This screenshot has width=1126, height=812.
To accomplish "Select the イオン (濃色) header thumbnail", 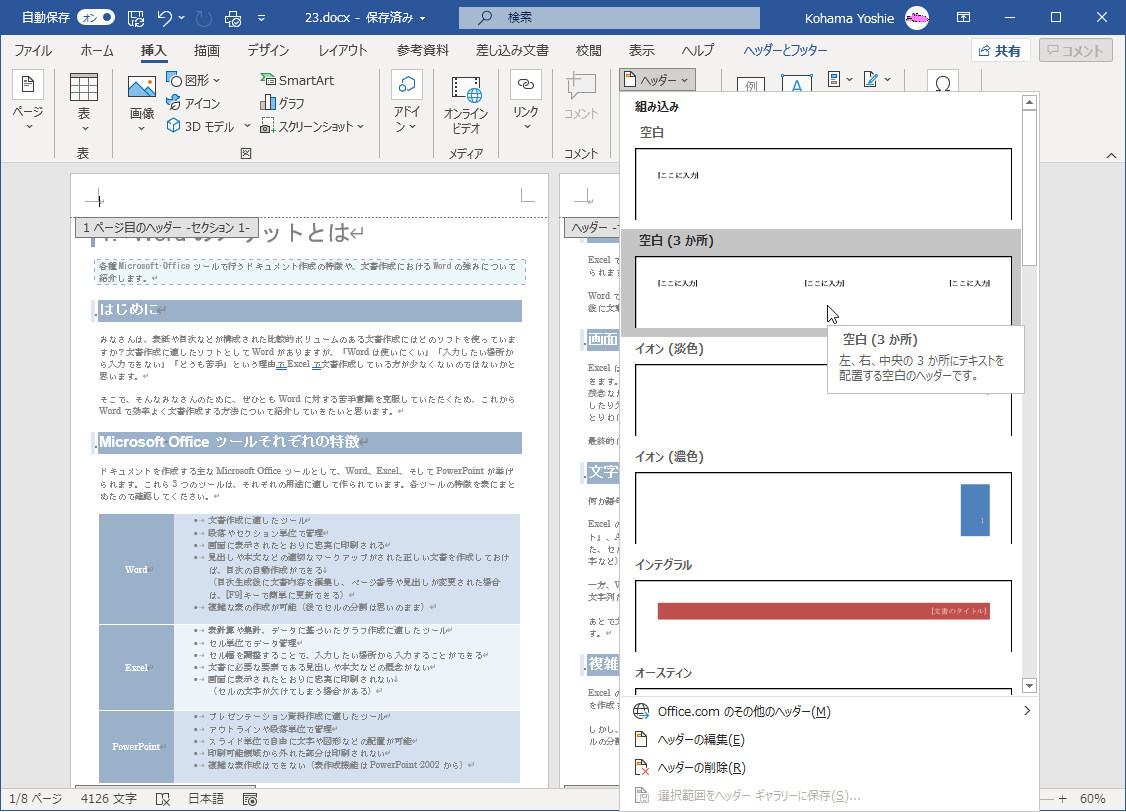I will (823, 508).
